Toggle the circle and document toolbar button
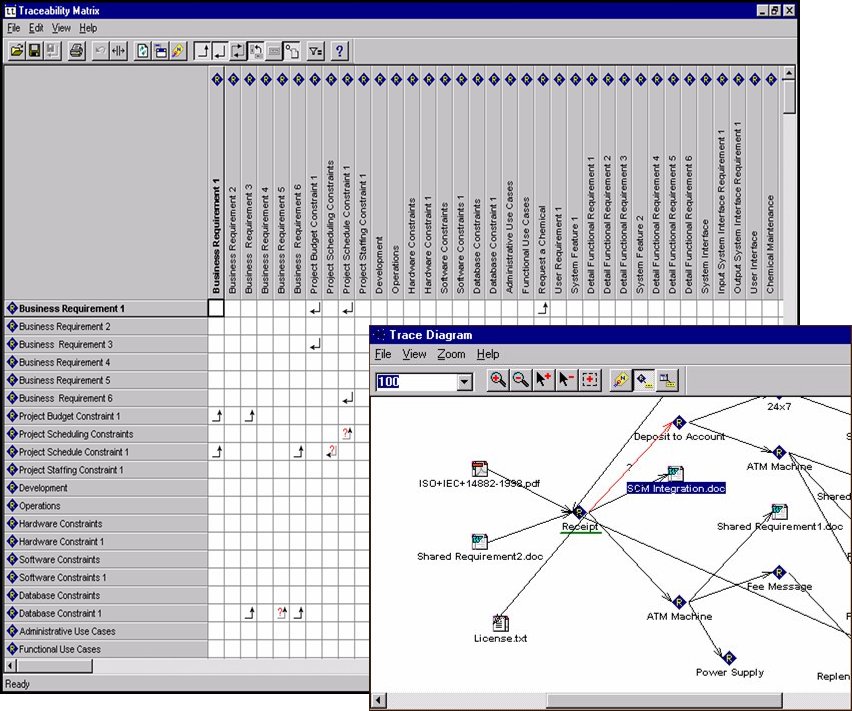852x711 pixels. 292,51
